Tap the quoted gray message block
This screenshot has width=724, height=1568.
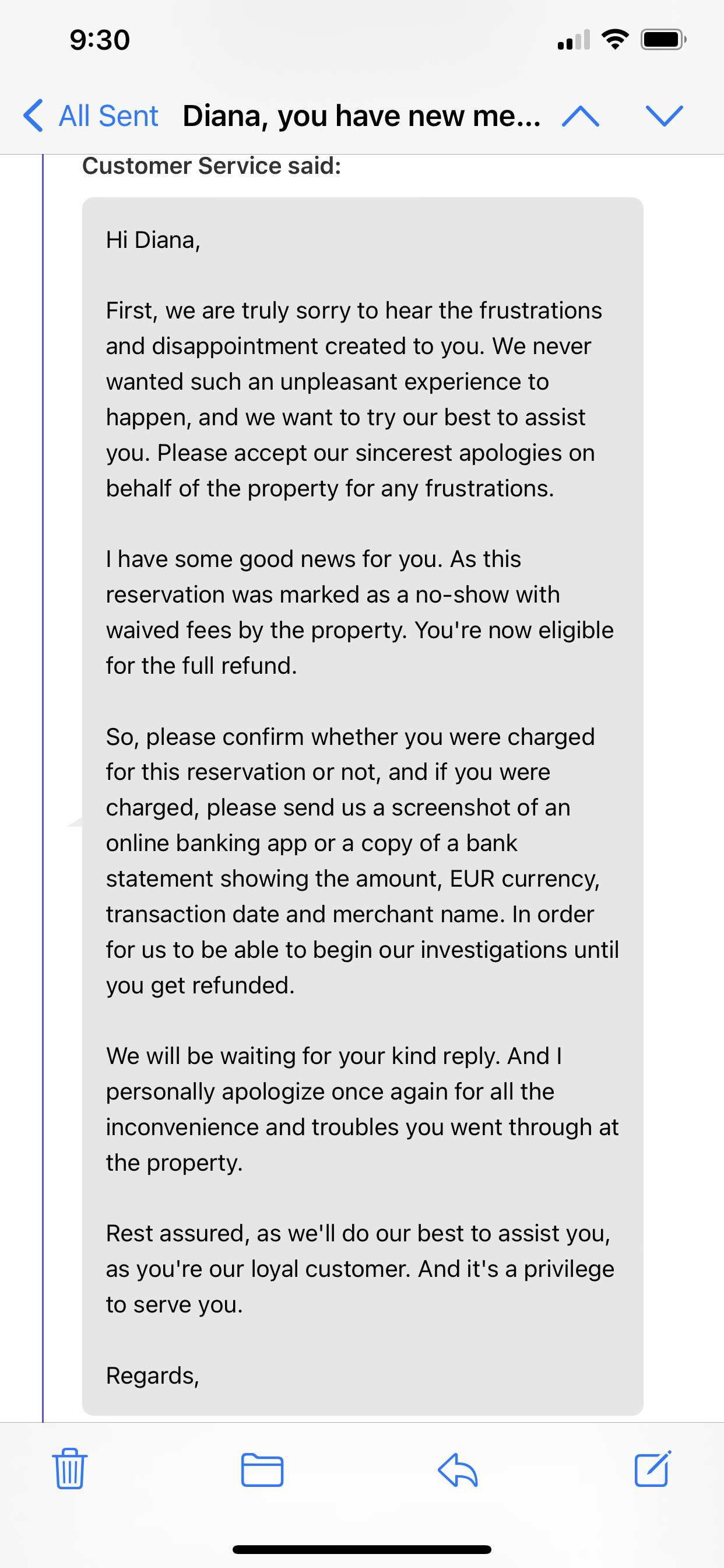click(x=361, y=792)
